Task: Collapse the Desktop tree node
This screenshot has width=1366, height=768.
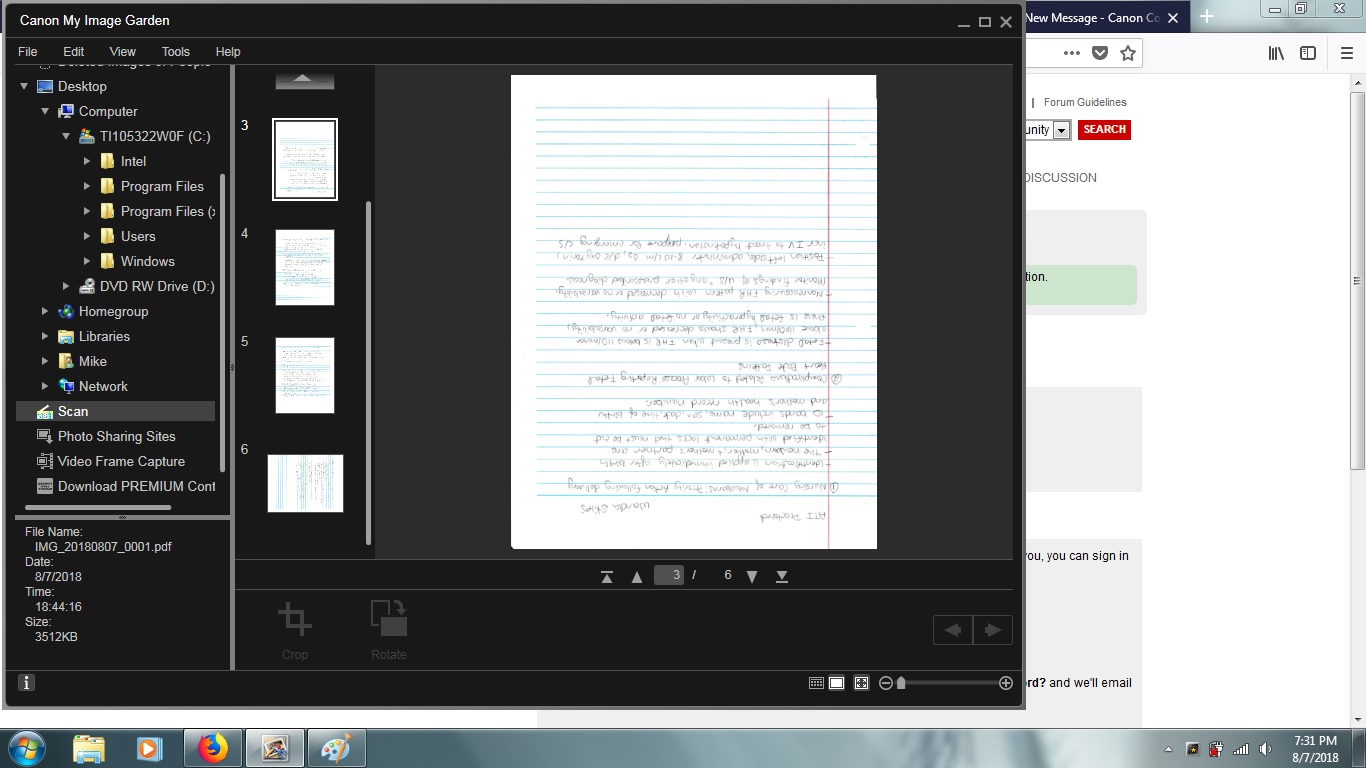Action: pyautogui.click(x=24, y=86)
